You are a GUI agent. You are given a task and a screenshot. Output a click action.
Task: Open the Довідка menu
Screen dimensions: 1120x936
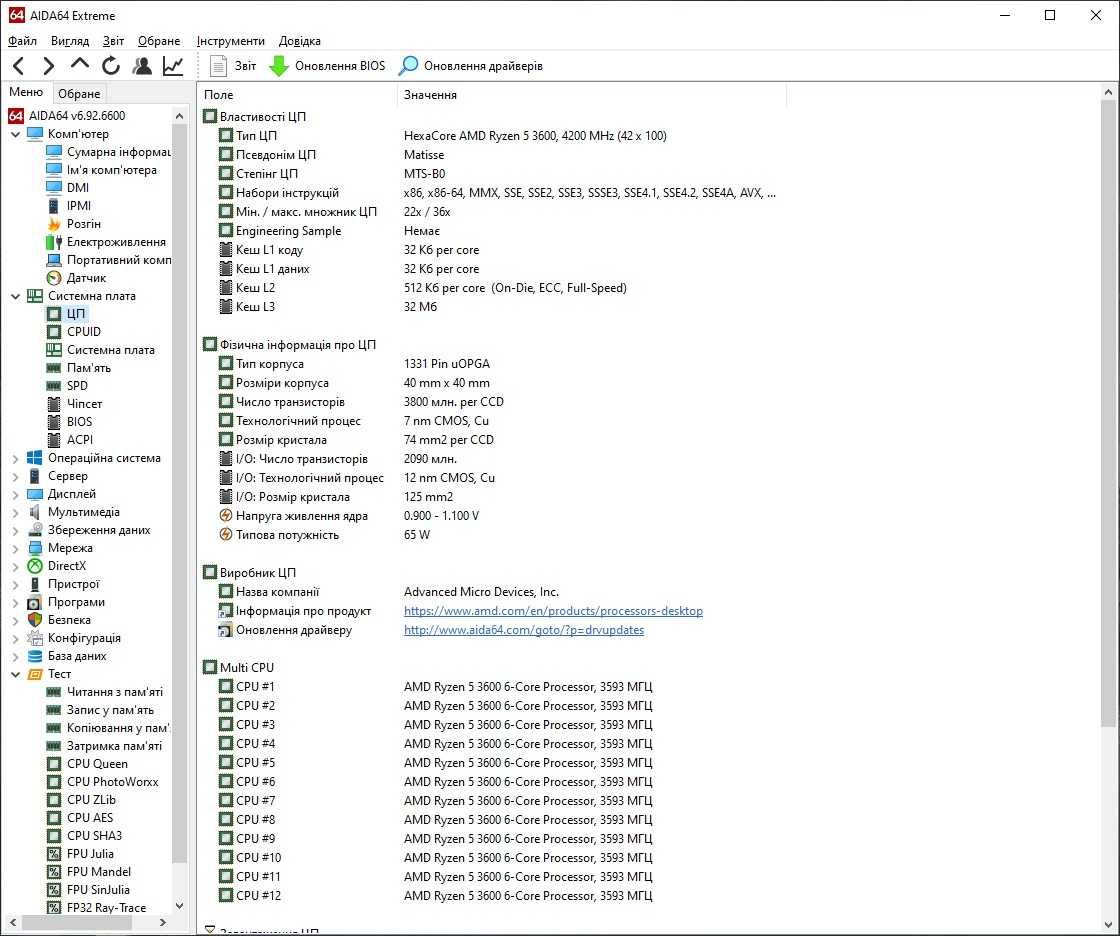(299, 41)
